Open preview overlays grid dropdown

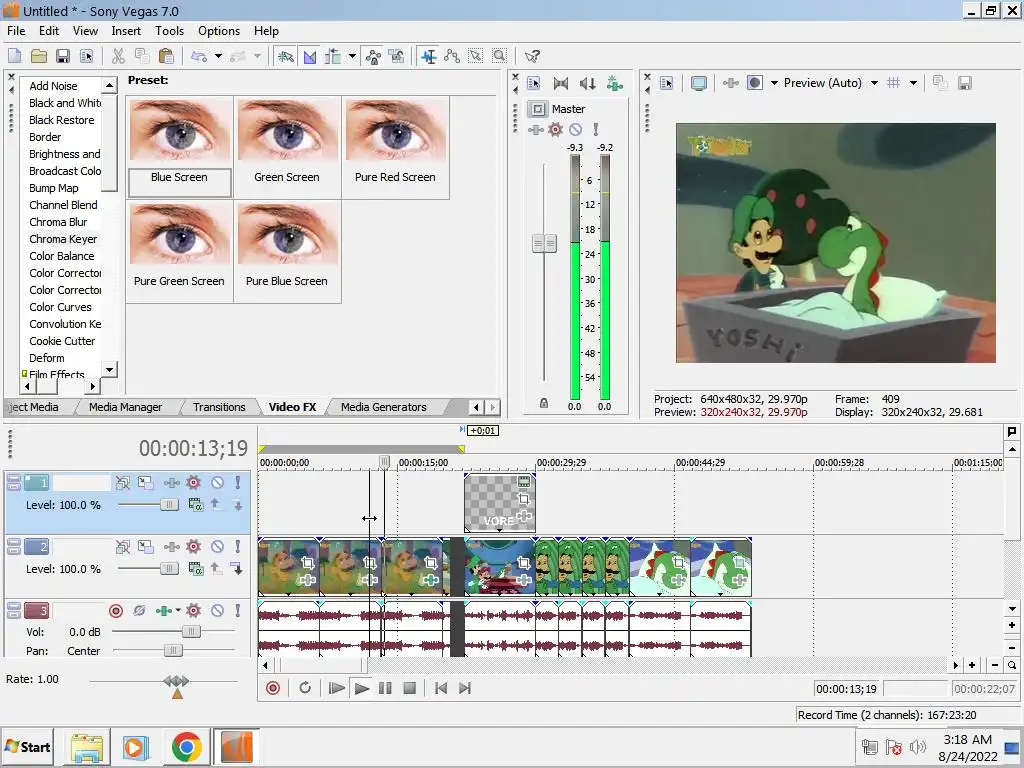[x=913, y=83]
